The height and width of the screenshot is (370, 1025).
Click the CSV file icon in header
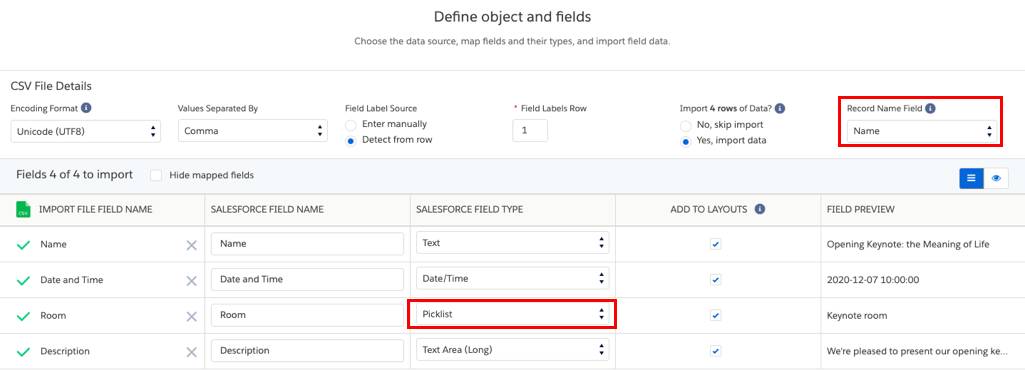coord(24,209)
